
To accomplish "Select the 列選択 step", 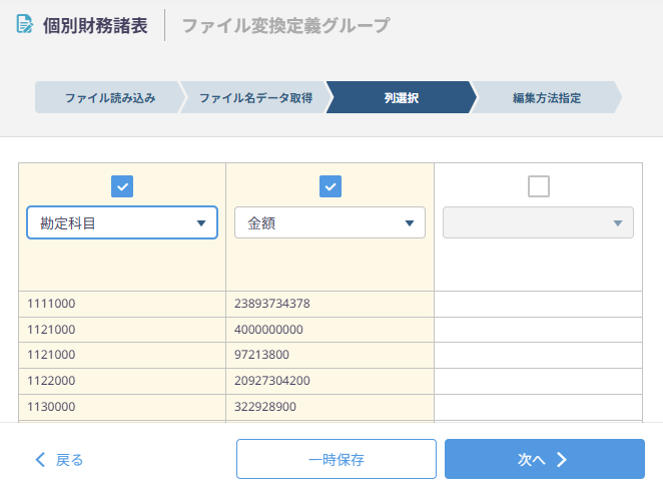I will click(x=401, y=97).
